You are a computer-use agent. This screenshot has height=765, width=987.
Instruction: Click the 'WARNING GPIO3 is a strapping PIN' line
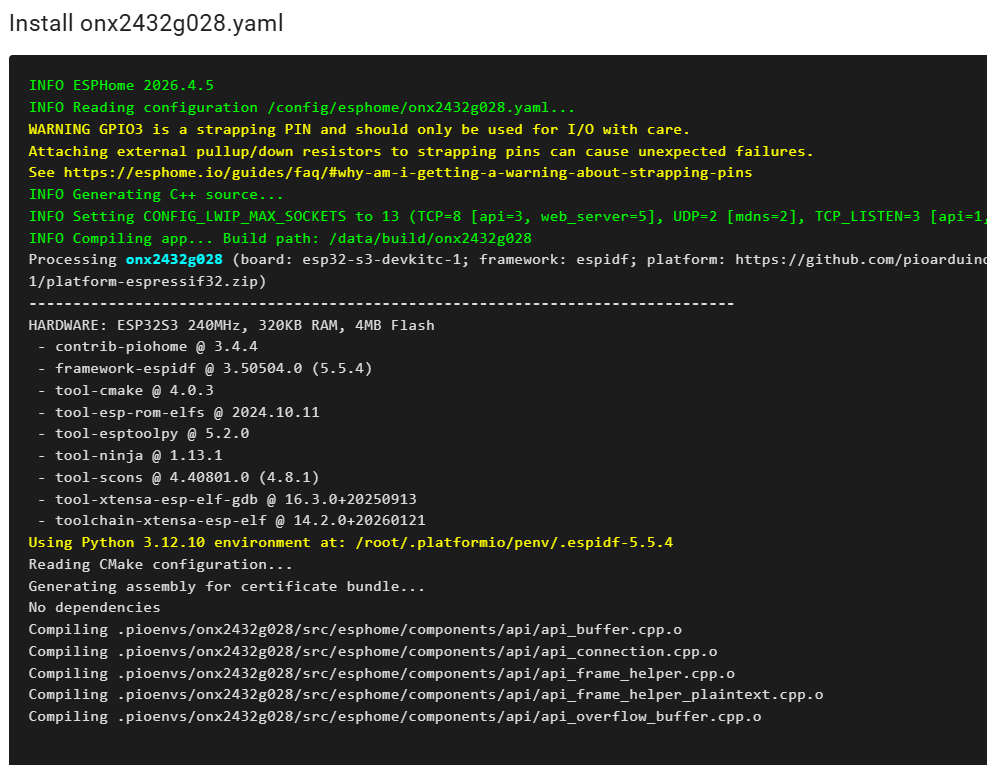coord(359,129)
